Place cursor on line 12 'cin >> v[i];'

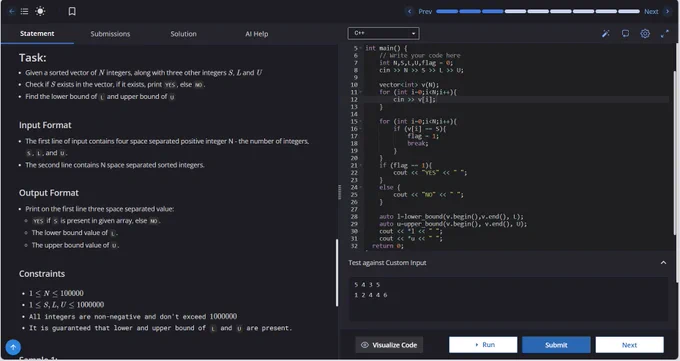pos(414,99)
